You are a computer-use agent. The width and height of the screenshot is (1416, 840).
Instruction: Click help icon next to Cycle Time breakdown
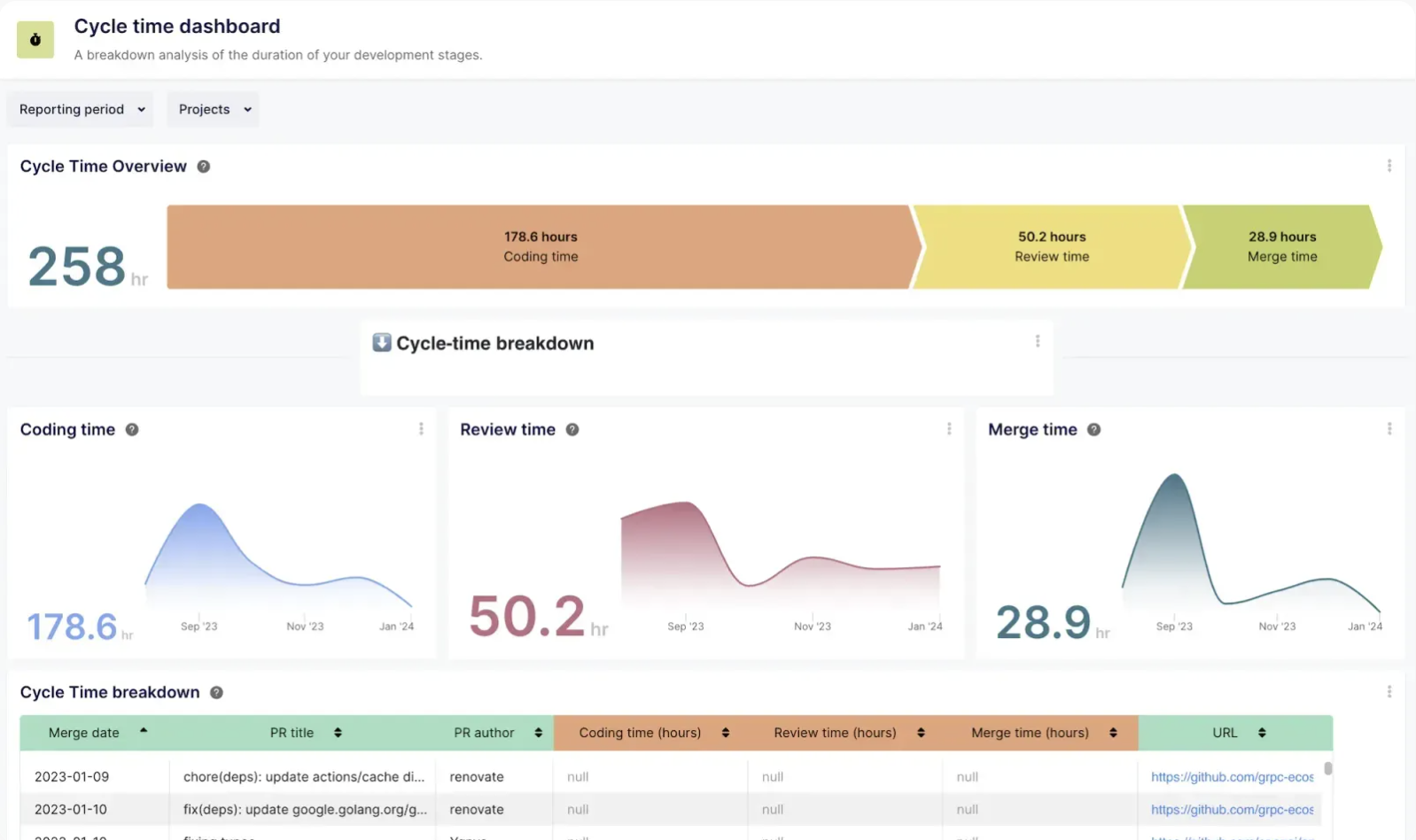tap(216, 693)
